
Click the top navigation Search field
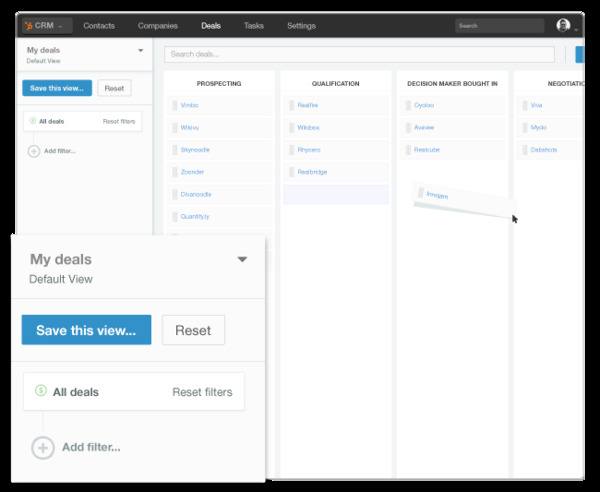pos(499,26)
